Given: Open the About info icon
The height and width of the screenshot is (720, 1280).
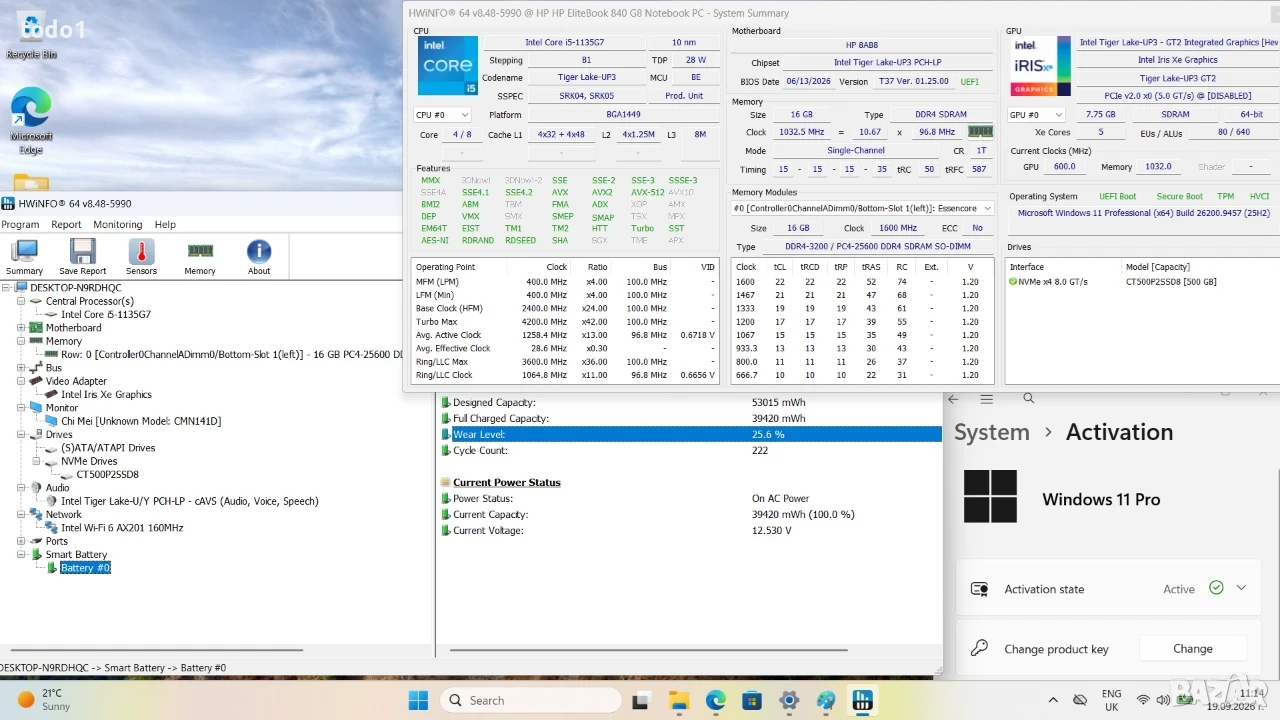Looking at the screenshot, I should 259,256.
